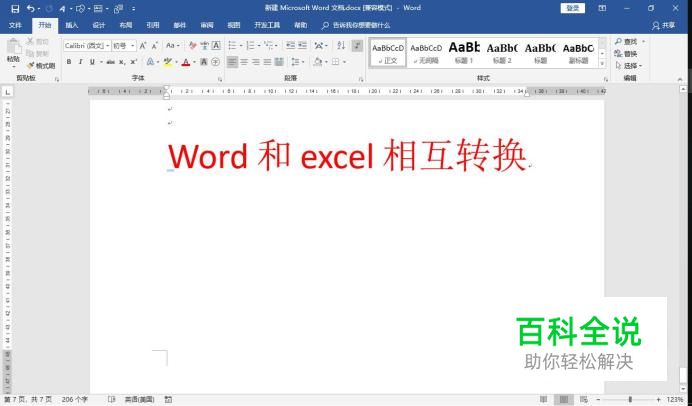Click the character shading icon
692x406 pixels.
coord(204,62)
